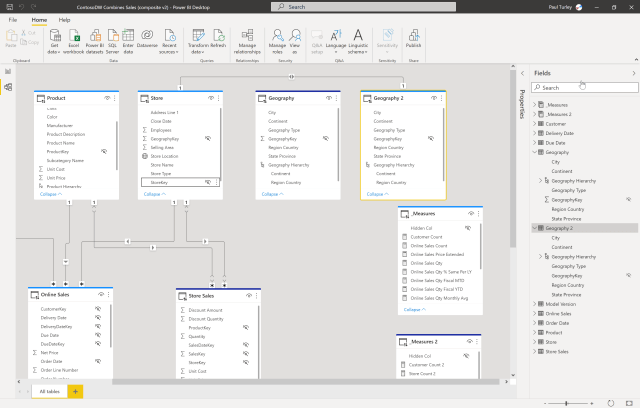Click the Excel workbook icon
Image resolution: width=640 pixels, height=408 pixels.
pos(73,41)
